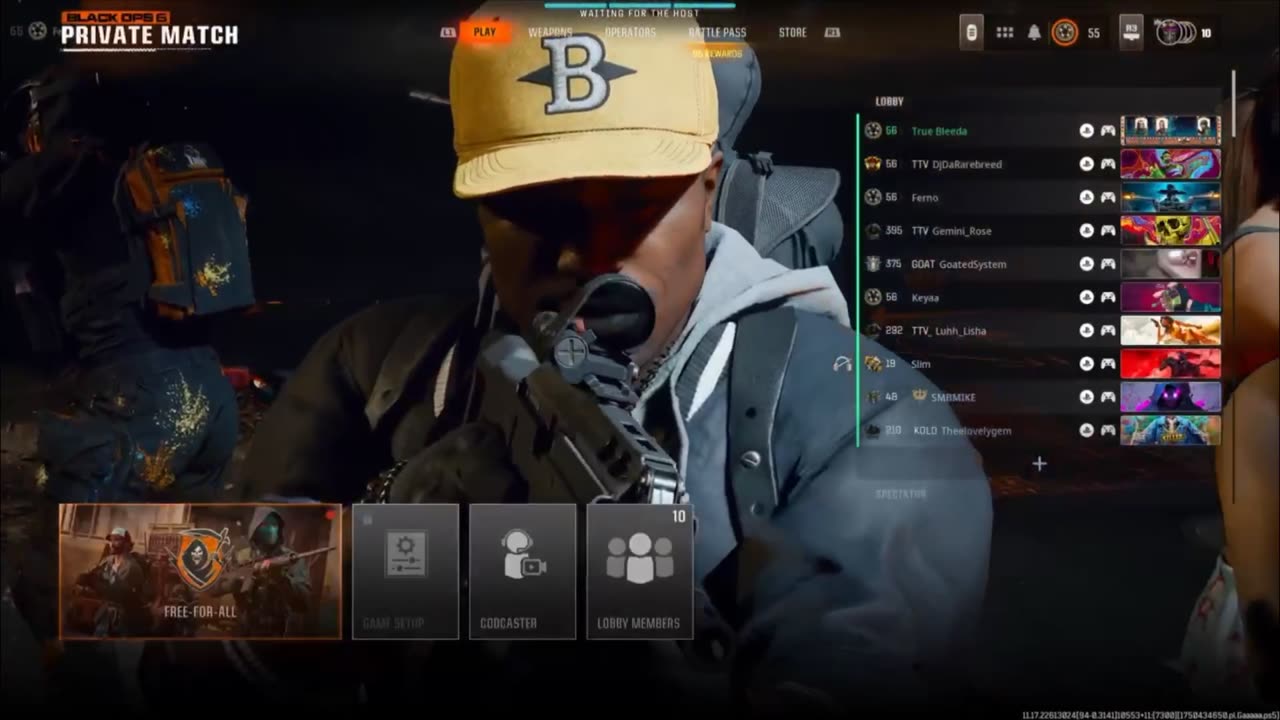1280x720 pixels.
Task: Open the party members icon showing 10
Action: tap(1175, 33)
